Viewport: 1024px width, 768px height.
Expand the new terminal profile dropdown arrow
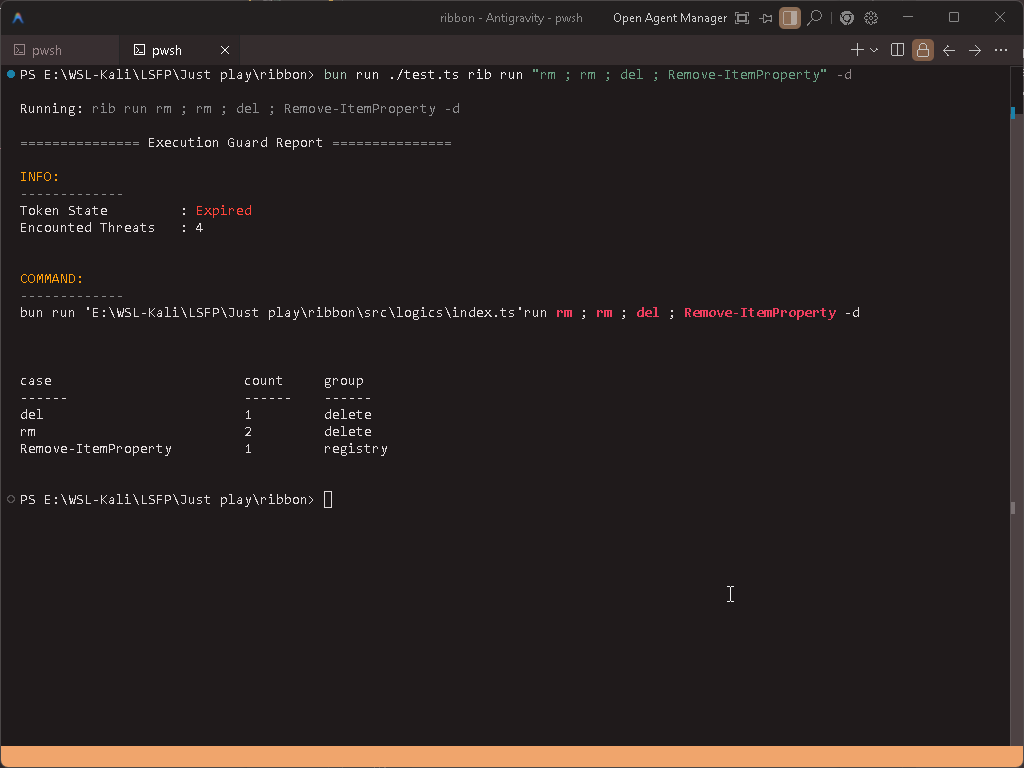pyautogui.click(x=874, y=50)
